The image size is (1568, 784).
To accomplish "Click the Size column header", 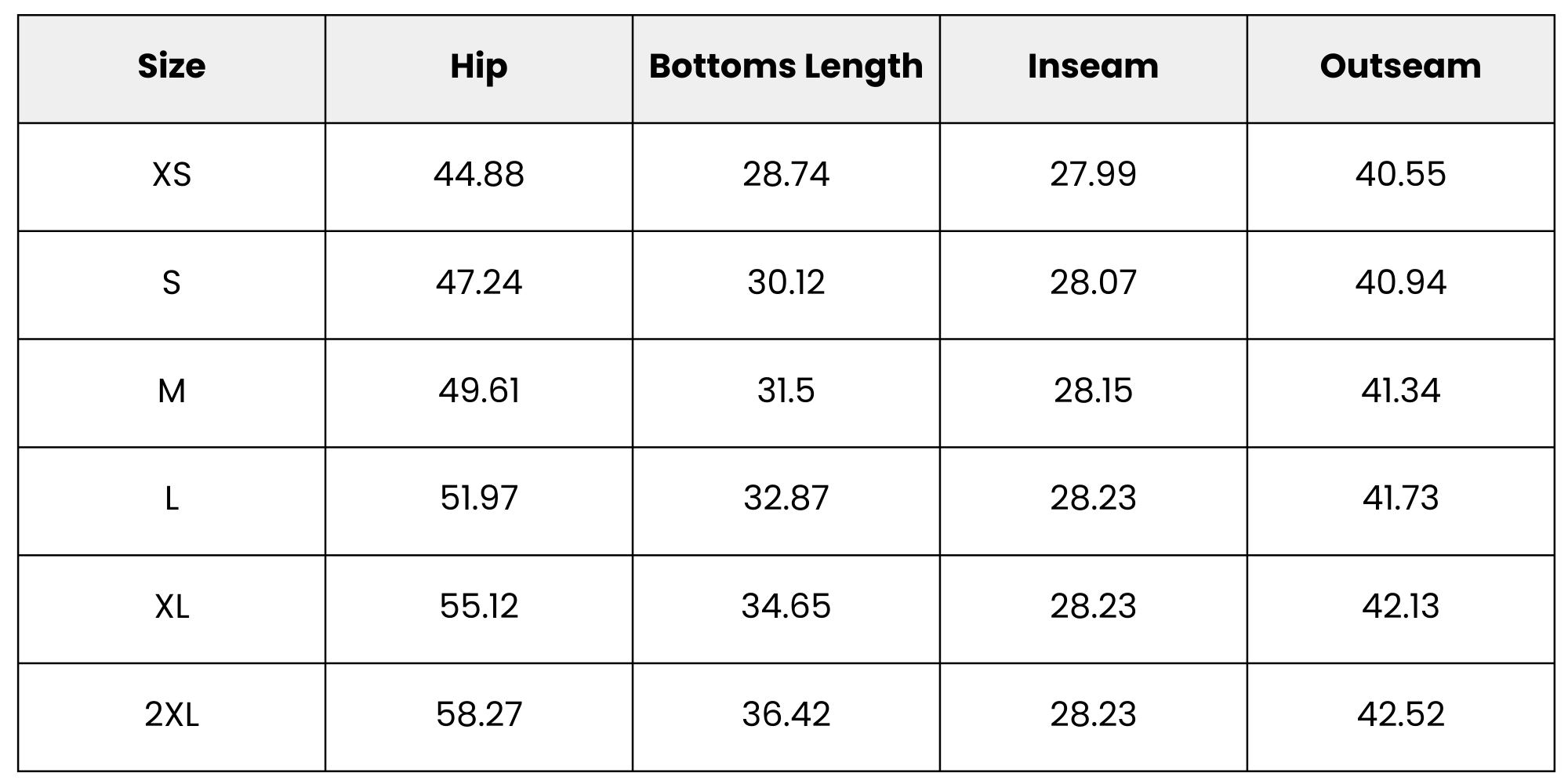I will tap(172, 67).
